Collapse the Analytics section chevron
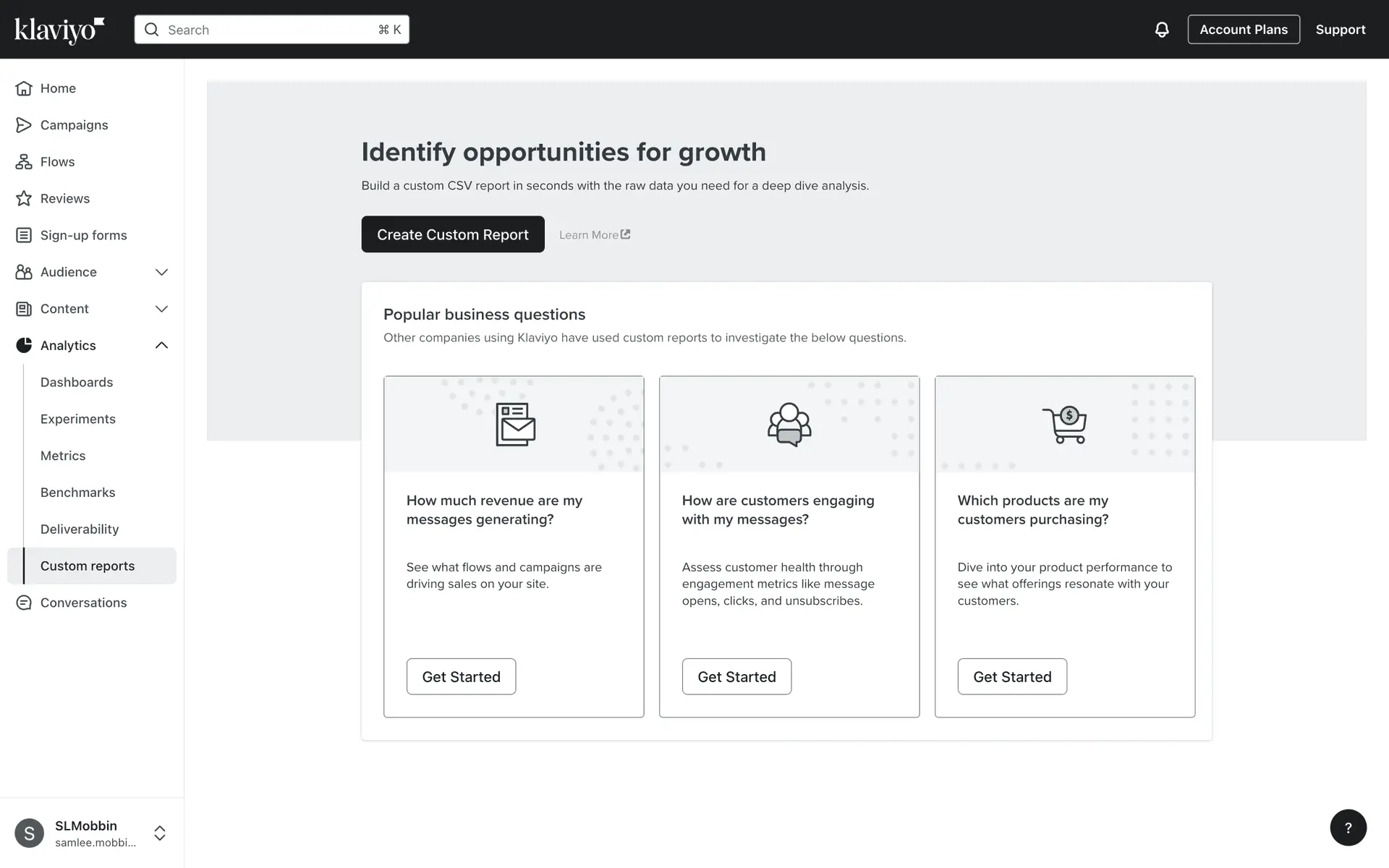1389x868 pixels. tap(161, 346)
